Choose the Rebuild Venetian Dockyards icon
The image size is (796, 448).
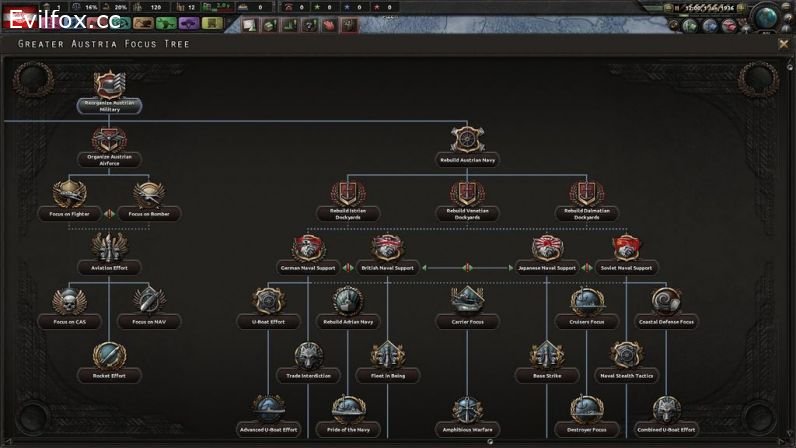tap(466, 193)
